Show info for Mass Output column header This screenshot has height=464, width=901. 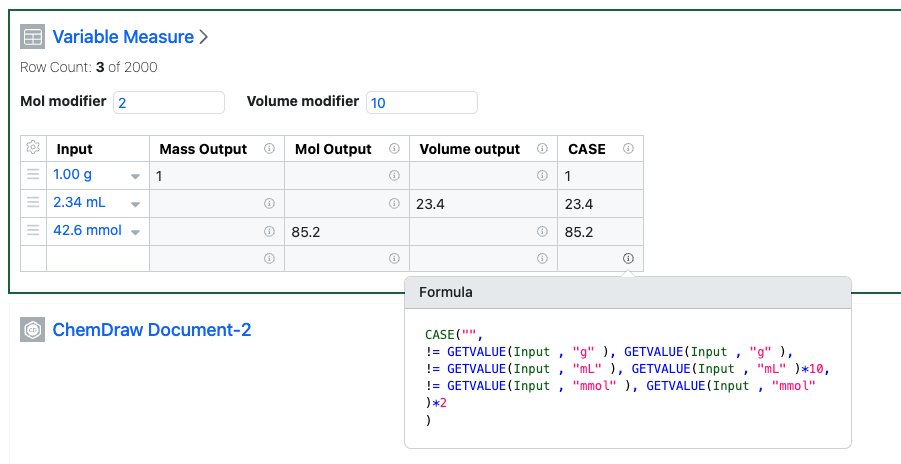pos(269,149)
